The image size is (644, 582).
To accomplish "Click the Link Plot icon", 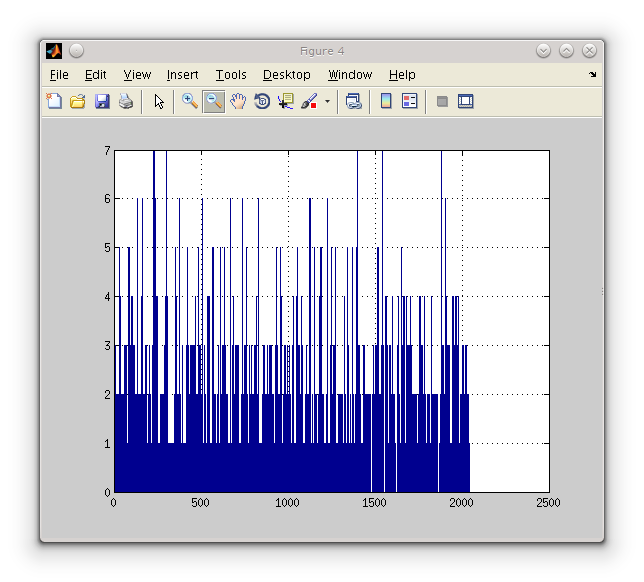I will tap(353, 101).
